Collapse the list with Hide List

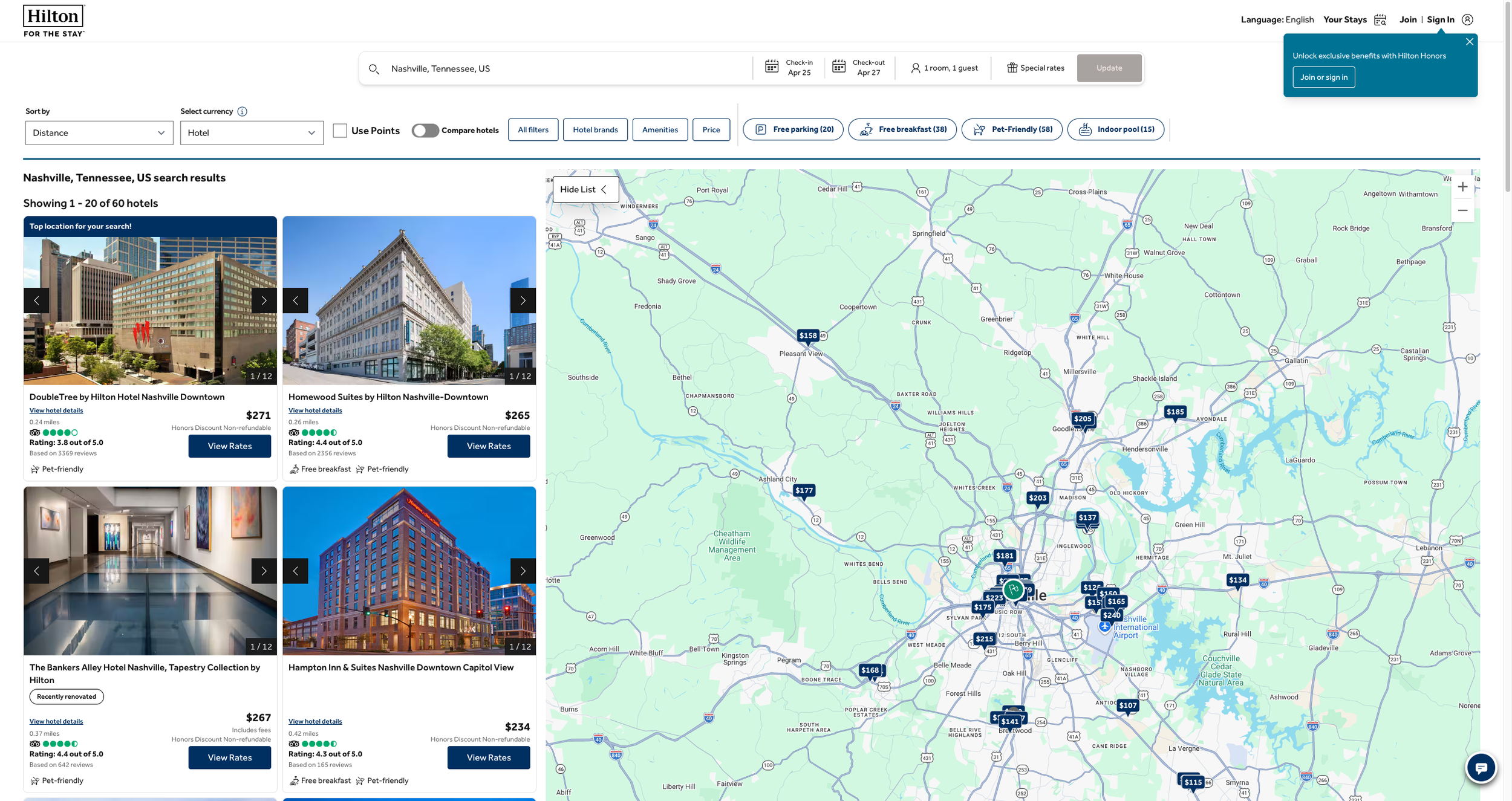585,190
